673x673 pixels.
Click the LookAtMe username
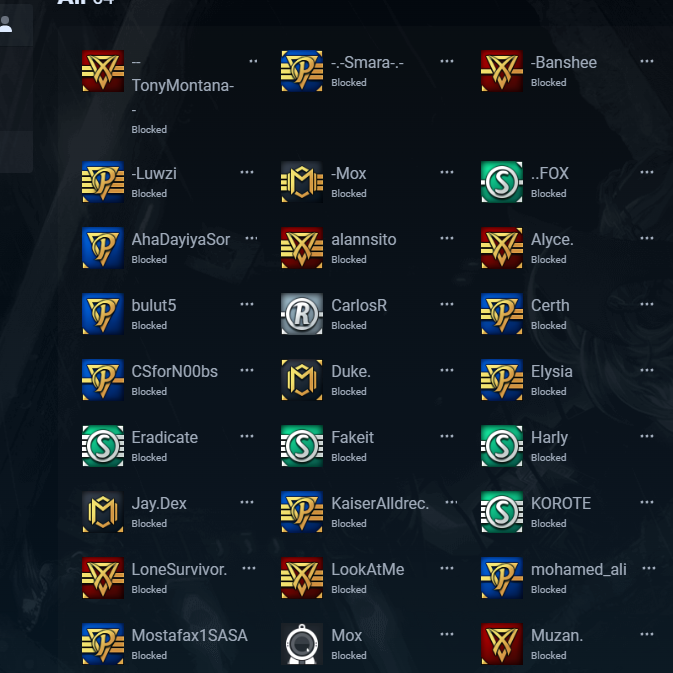[367, 570]
